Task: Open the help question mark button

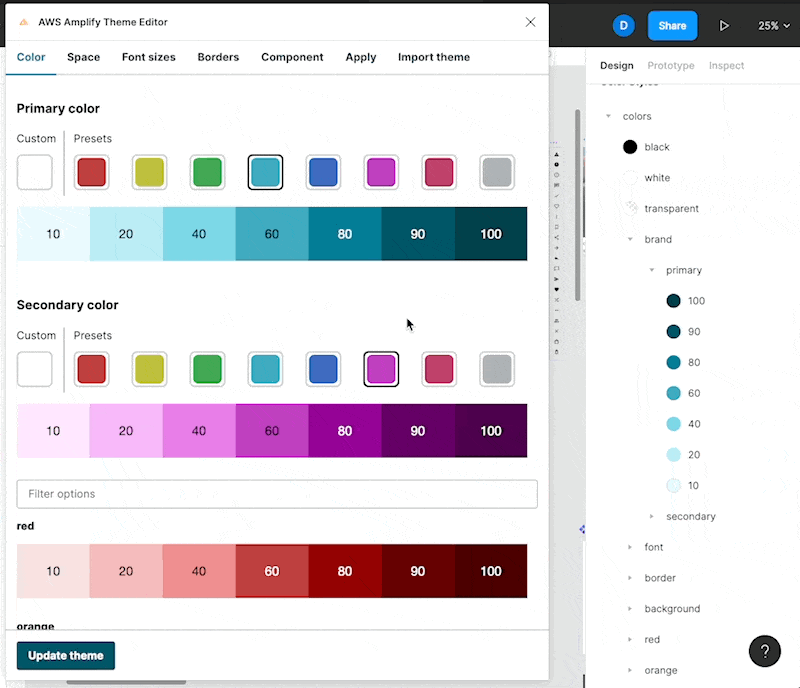Action: 764,651
